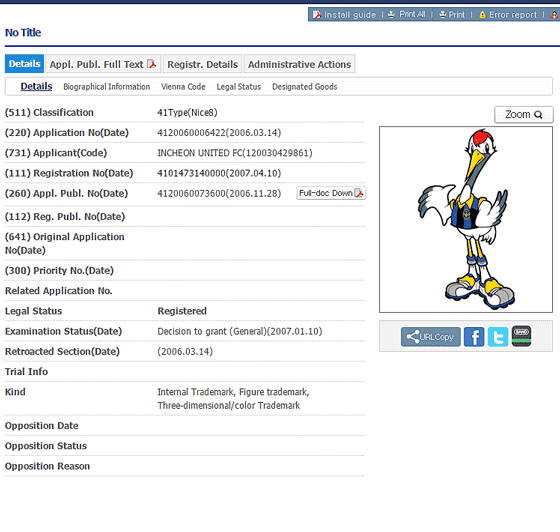Click the PDF icon in Full-doc Down button
Image resolution: width=560 pixels, height=532 pixels.
[359, 193]
